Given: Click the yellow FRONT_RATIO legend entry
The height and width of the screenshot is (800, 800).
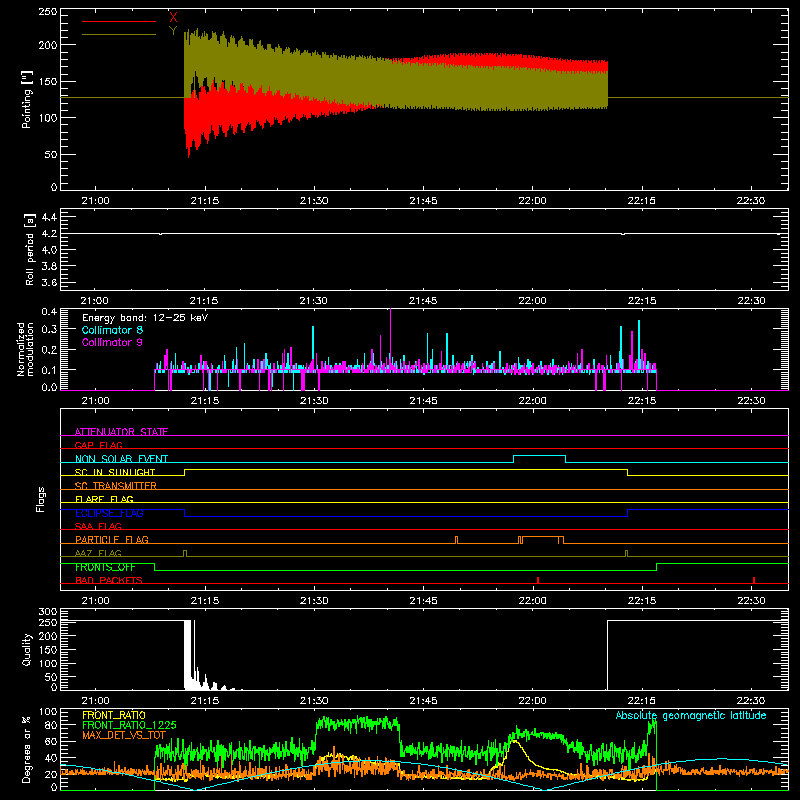Looking at the screenshot, I should (114, 715).
